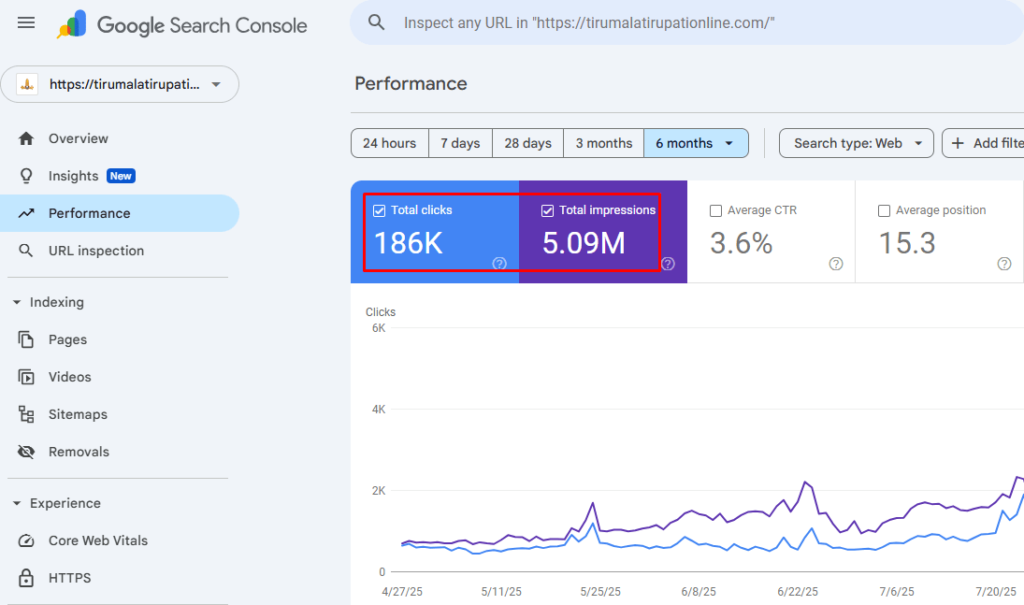Screen dimensions: 1024x605
Task: Click help icon on Average CTR card
Action: [836, 264]
